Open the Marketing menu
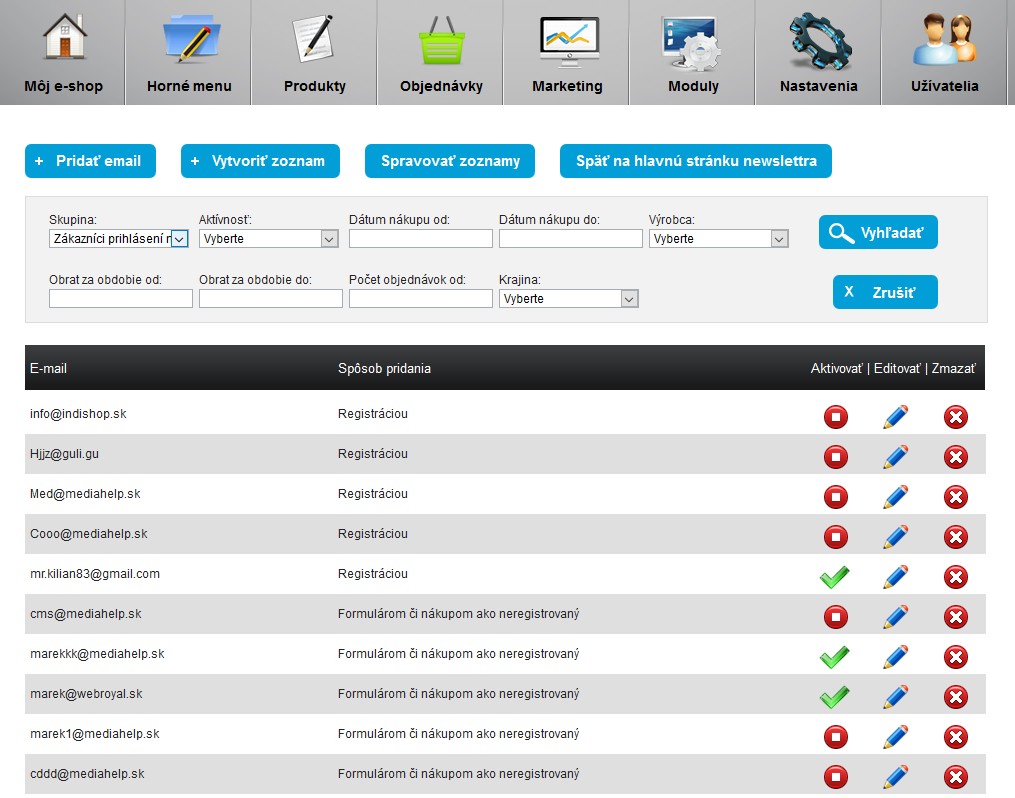The height and width of the screenshot is (798, 1015). pos(567,53)
